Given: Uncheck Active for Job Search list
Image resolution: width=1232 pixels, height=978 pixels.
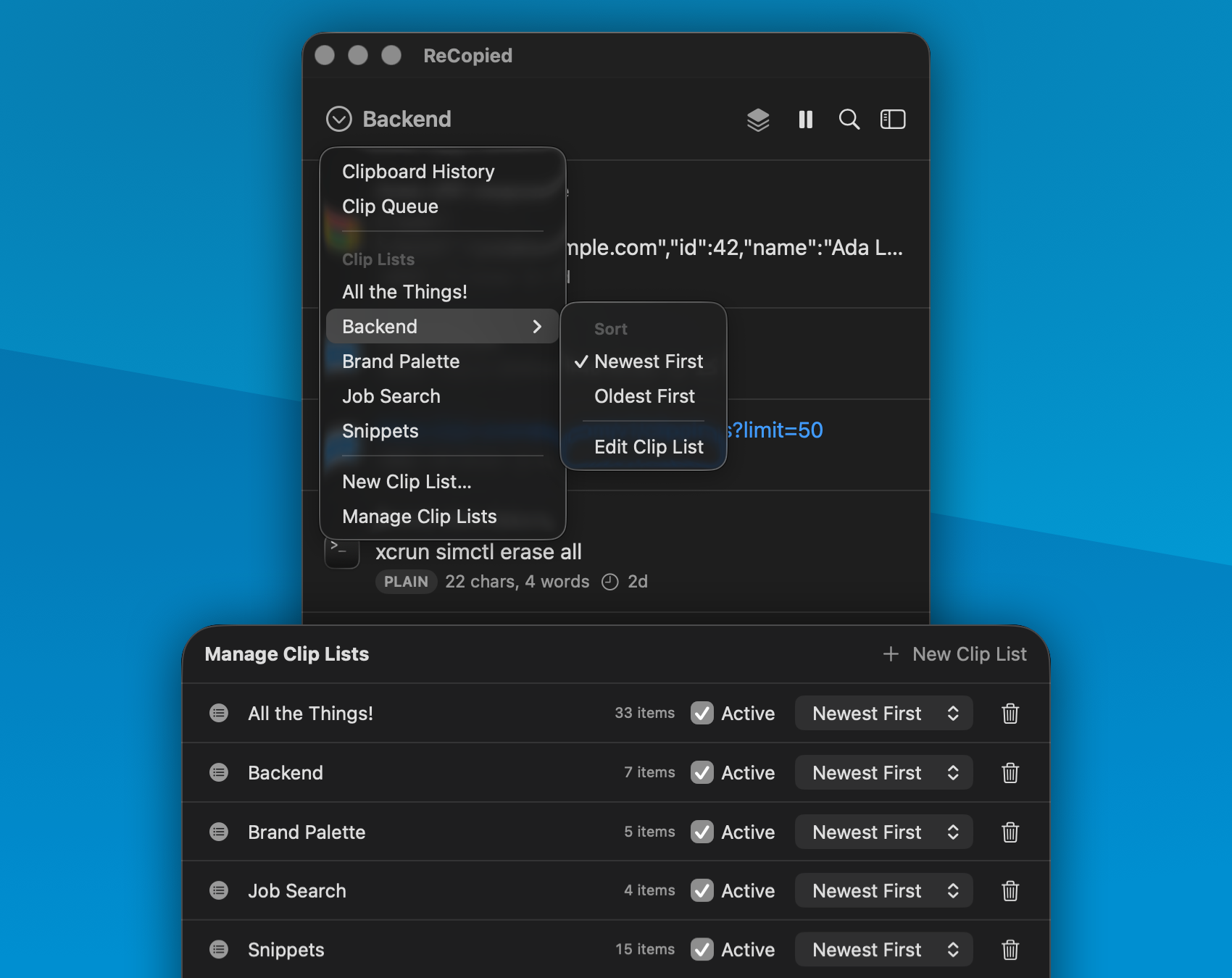Looking at the screenshot, I should coord(702,890).
